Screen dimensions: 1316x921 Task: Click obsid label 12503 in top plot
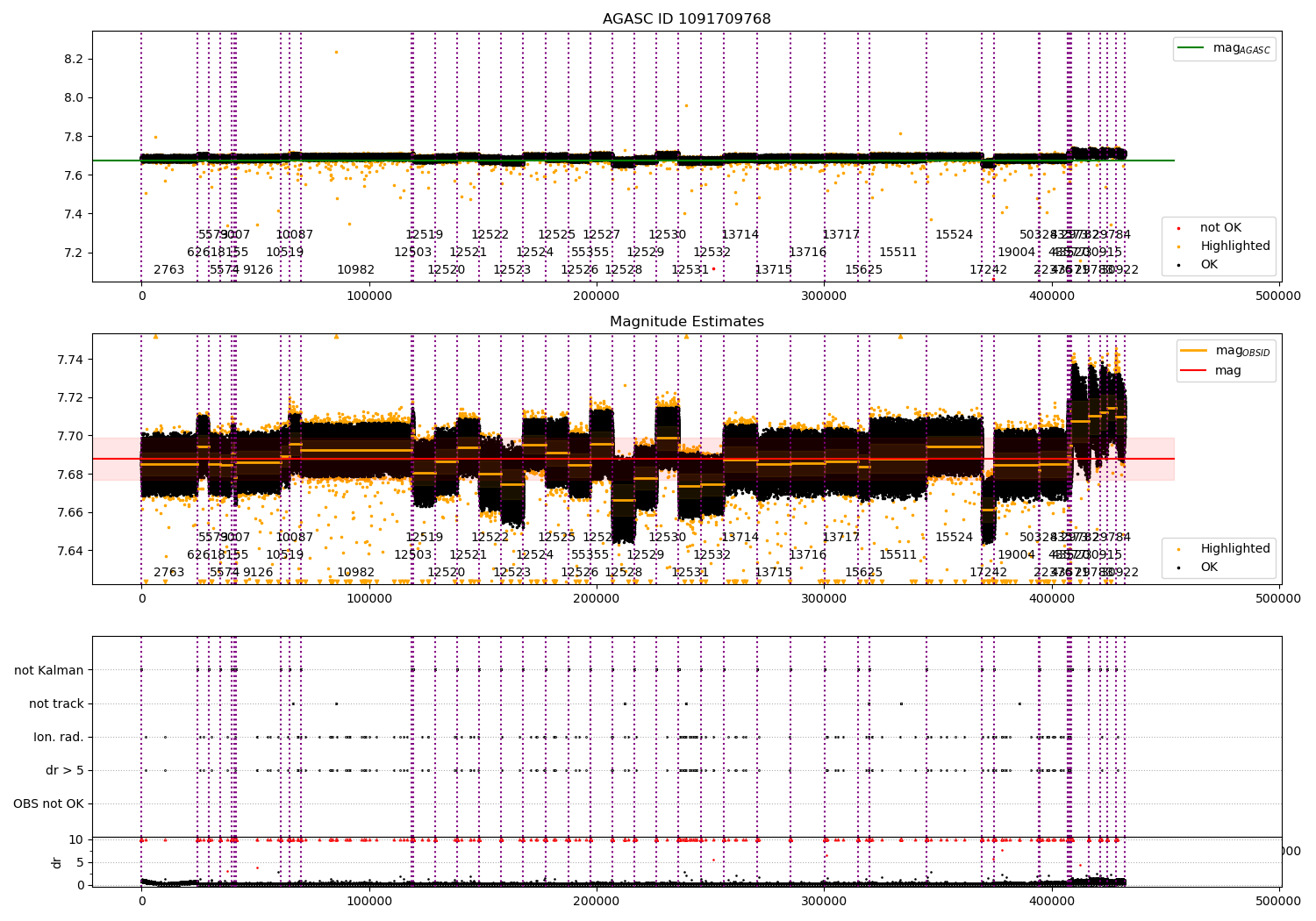(413, 253)
